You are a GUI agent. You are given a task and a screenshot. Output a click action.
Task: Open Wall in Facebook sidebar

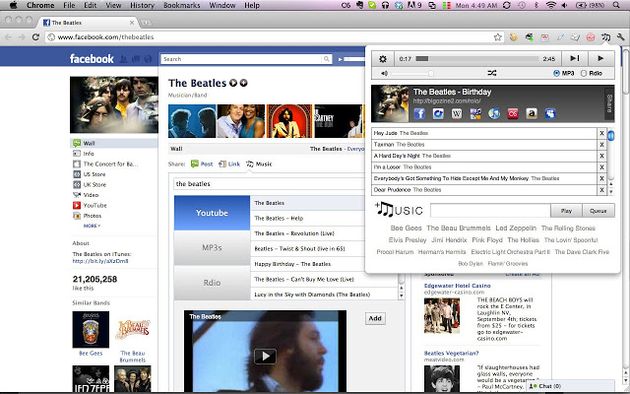point(114,143)
